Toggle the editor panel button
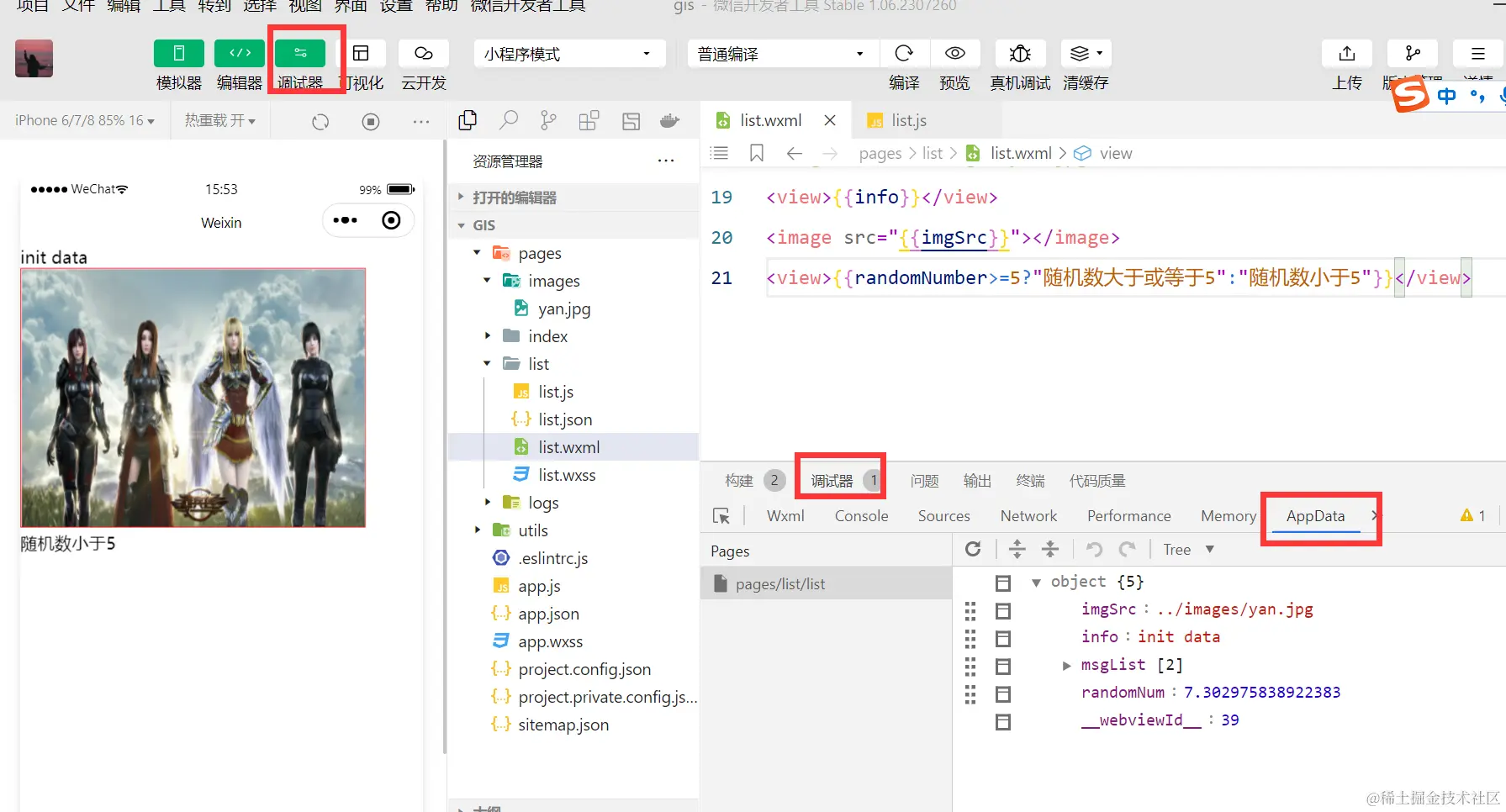The height and width of the screenshot is (812, 1506). point(240,53)
